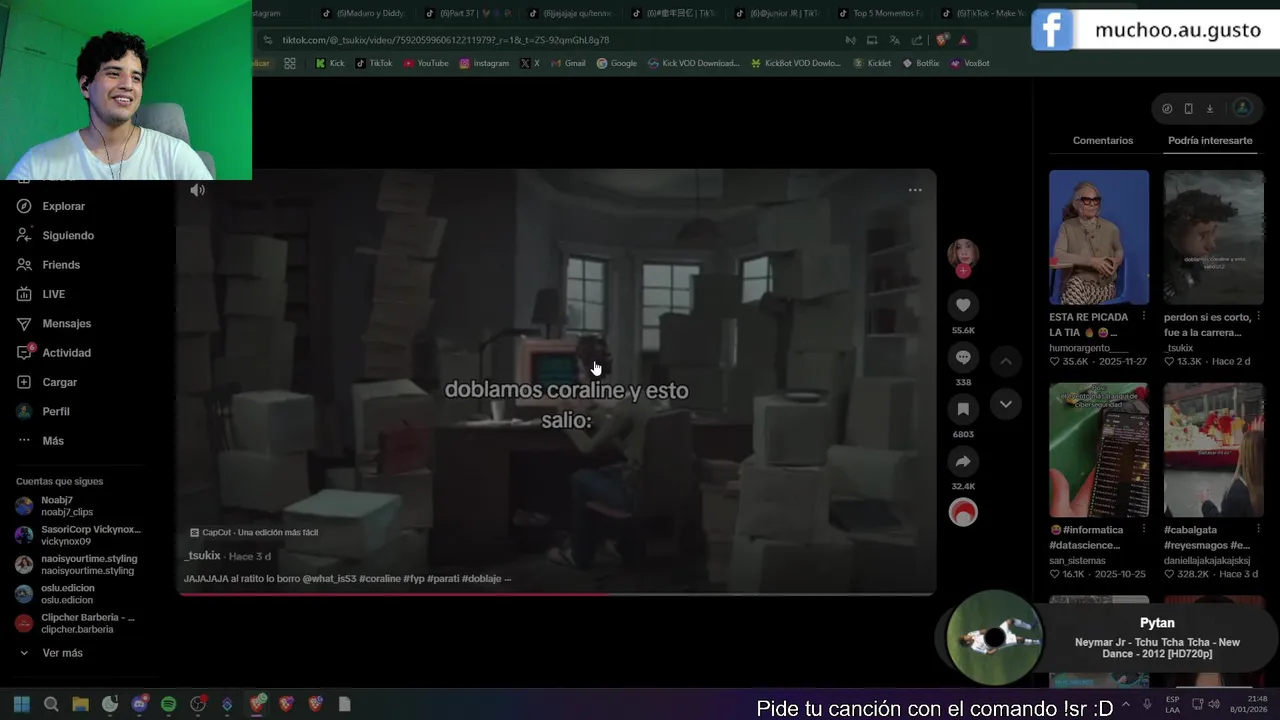Bookmark the video to favorites
This screenshot has width=1280, height=720.
pyautogui.click(x=963, y=409)
